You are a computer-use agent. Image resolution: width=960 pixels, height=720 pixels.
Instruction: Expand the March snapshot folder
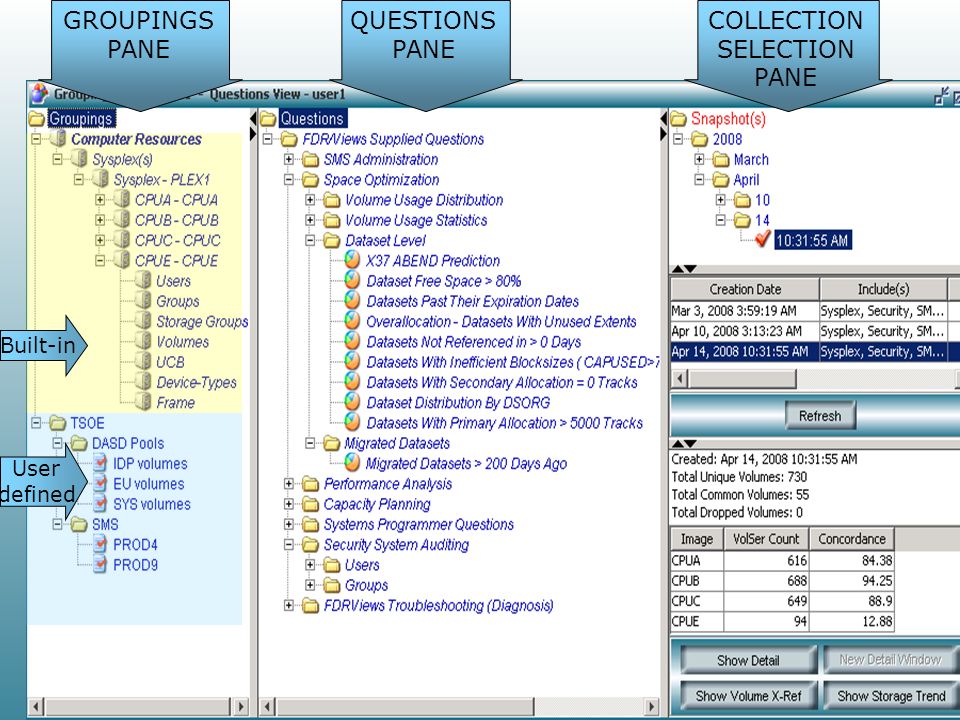click(699, 159)
